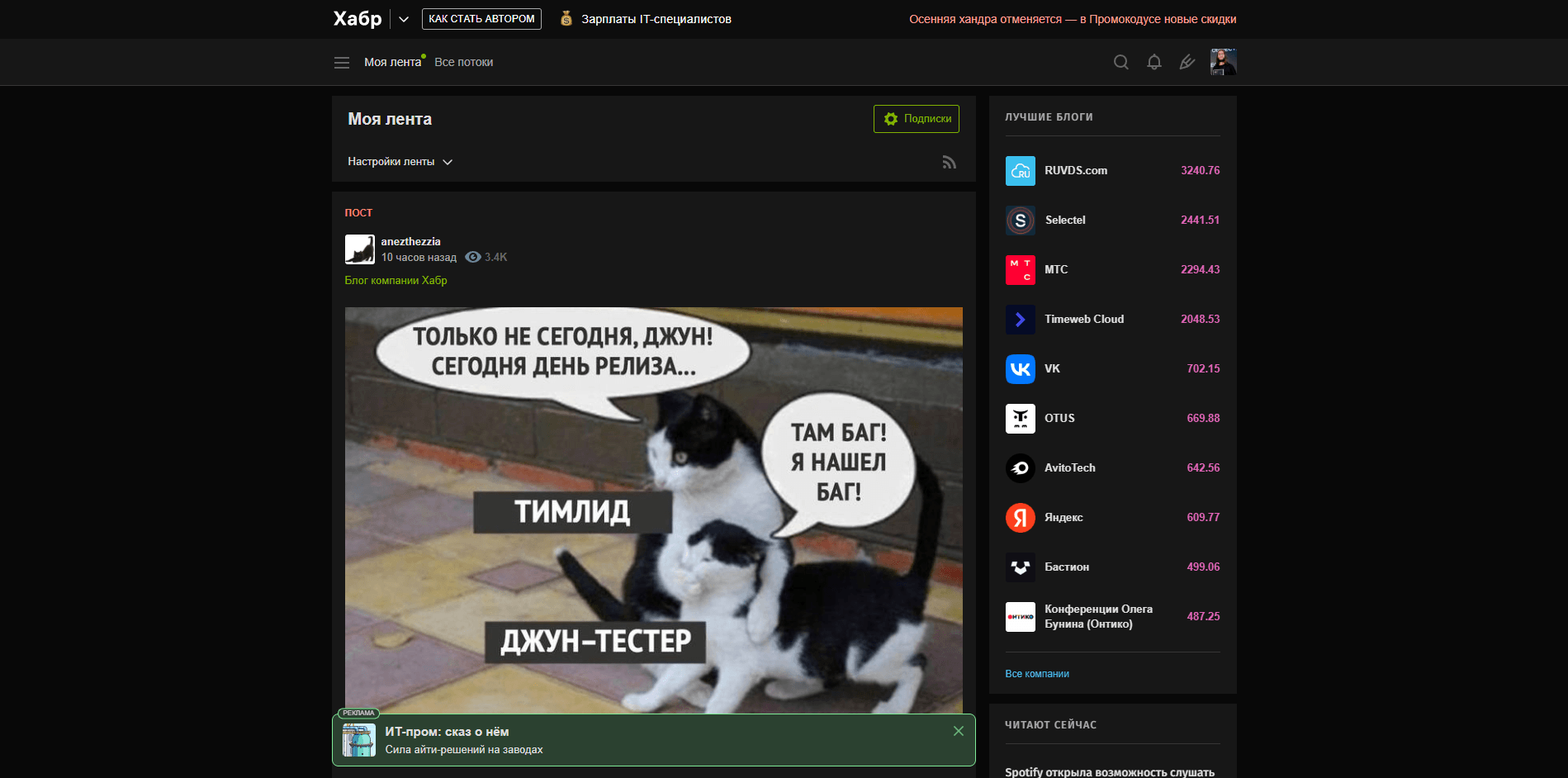Click the ad thumbnail for ИТ-пром

(x=359, y=741)
